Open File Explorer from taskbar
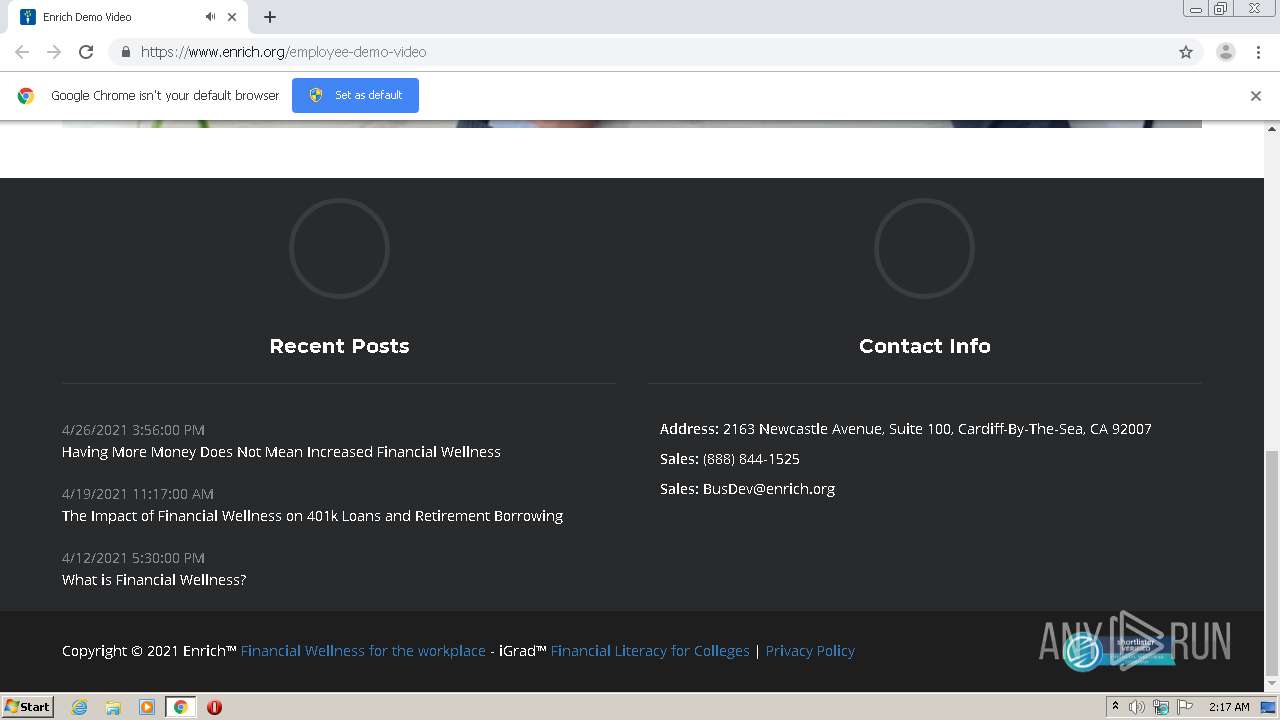The image size is (1280, 720). pyautogui.click(x=113, y=707)
